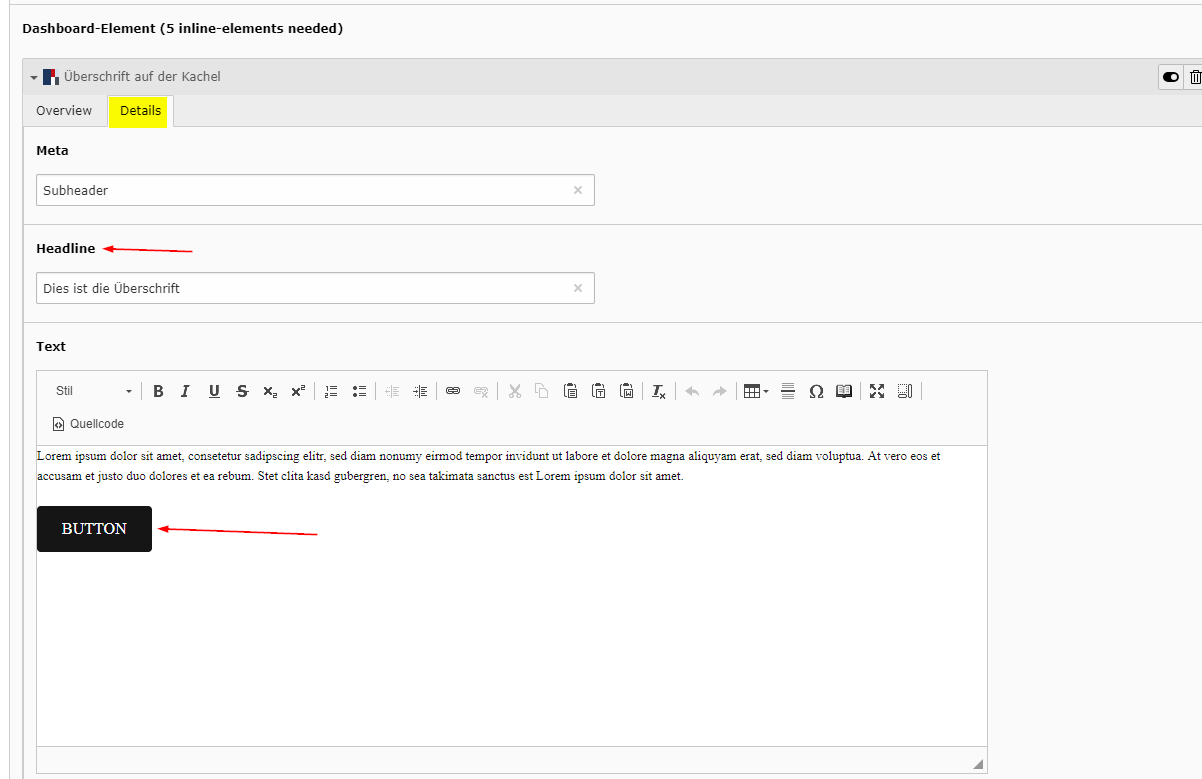The width and height of the screenshot is (1202, 779).
Task: Select the Details tab
Action: coord(140,111)
